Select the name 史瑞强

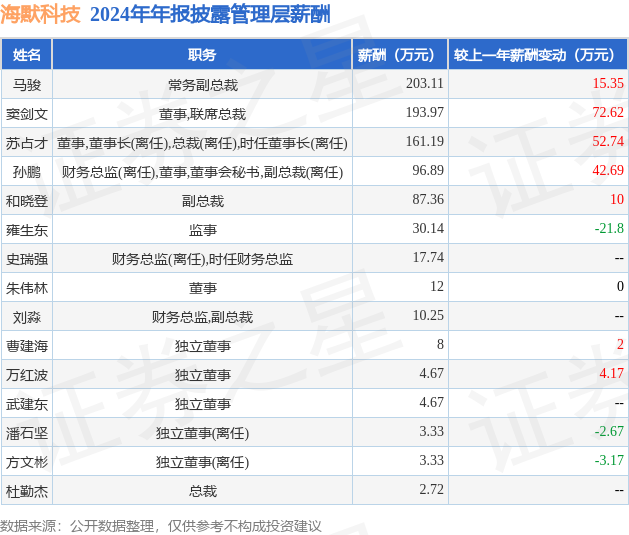(x=27, y=259)
